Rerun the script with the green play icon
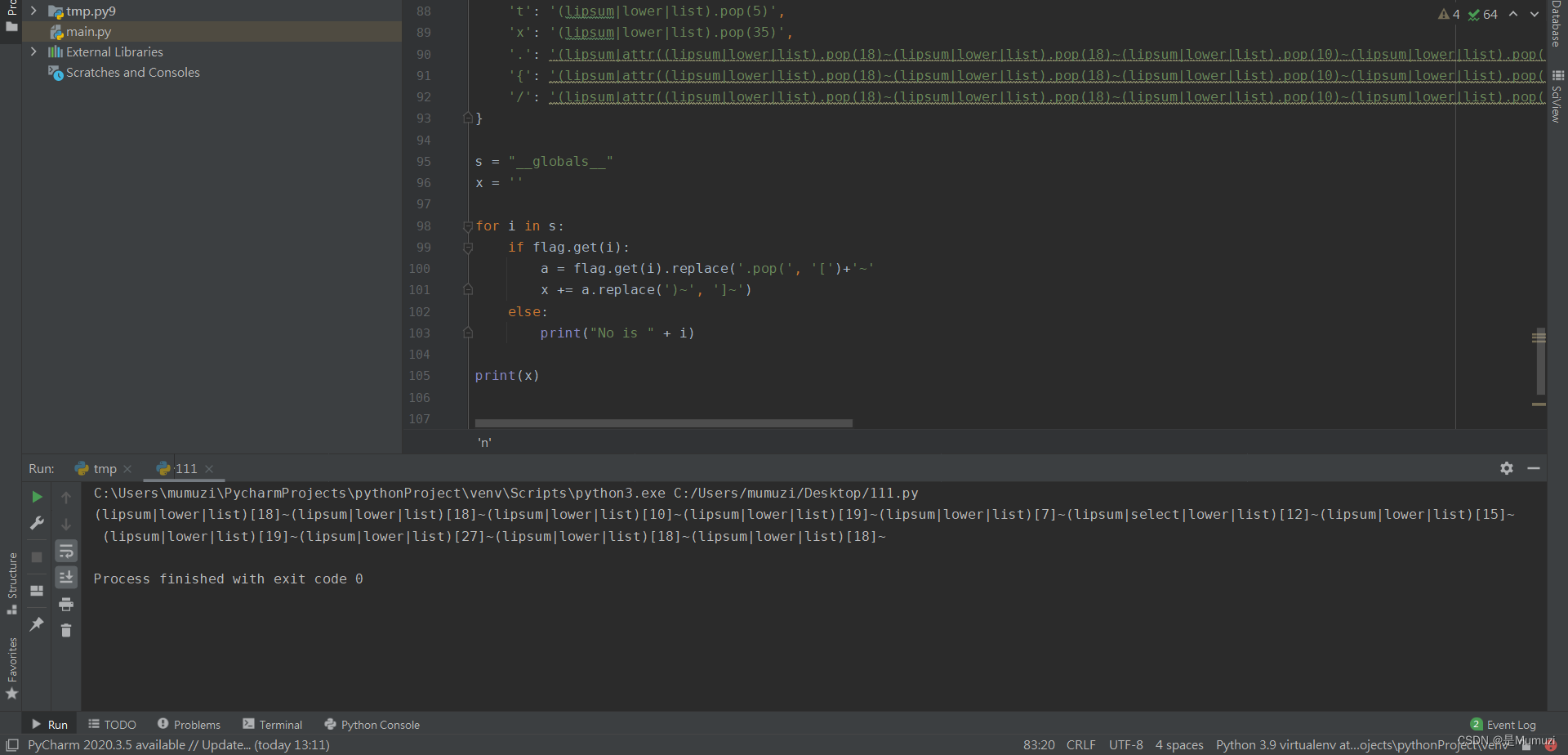This screenshot has height=755, width=1568. [37, 497]
